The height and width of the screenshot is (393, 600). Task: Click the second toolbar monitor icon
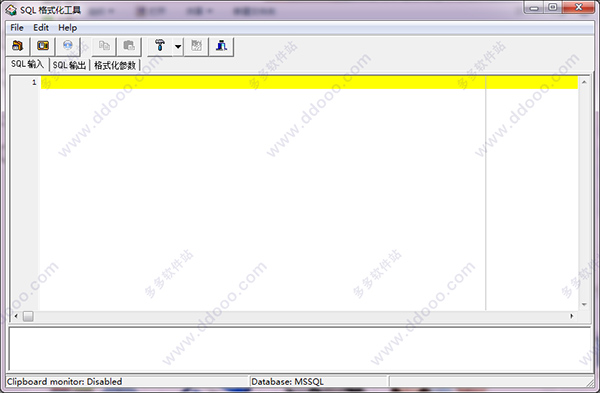coord(43,46)
